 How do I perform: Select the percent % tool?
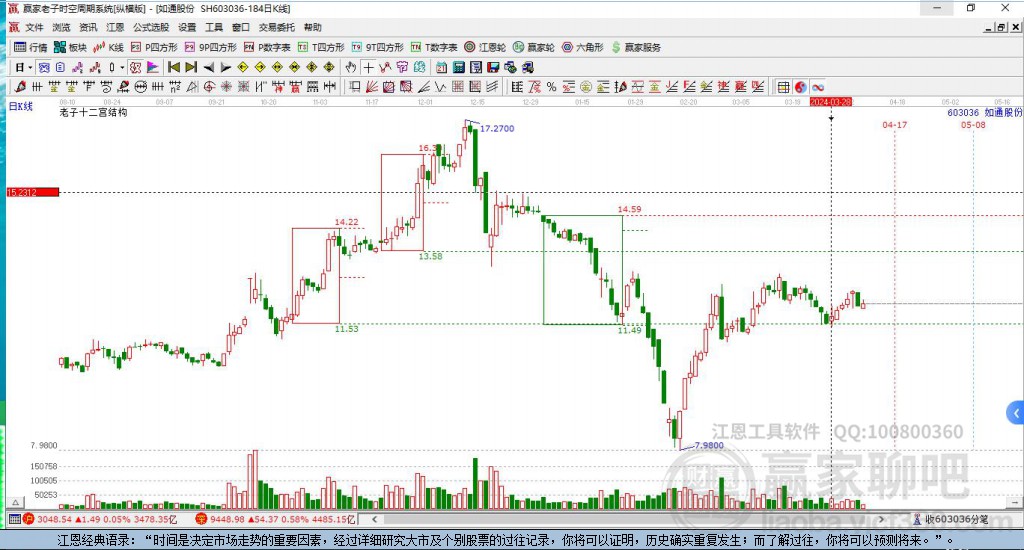click(551, 87)
